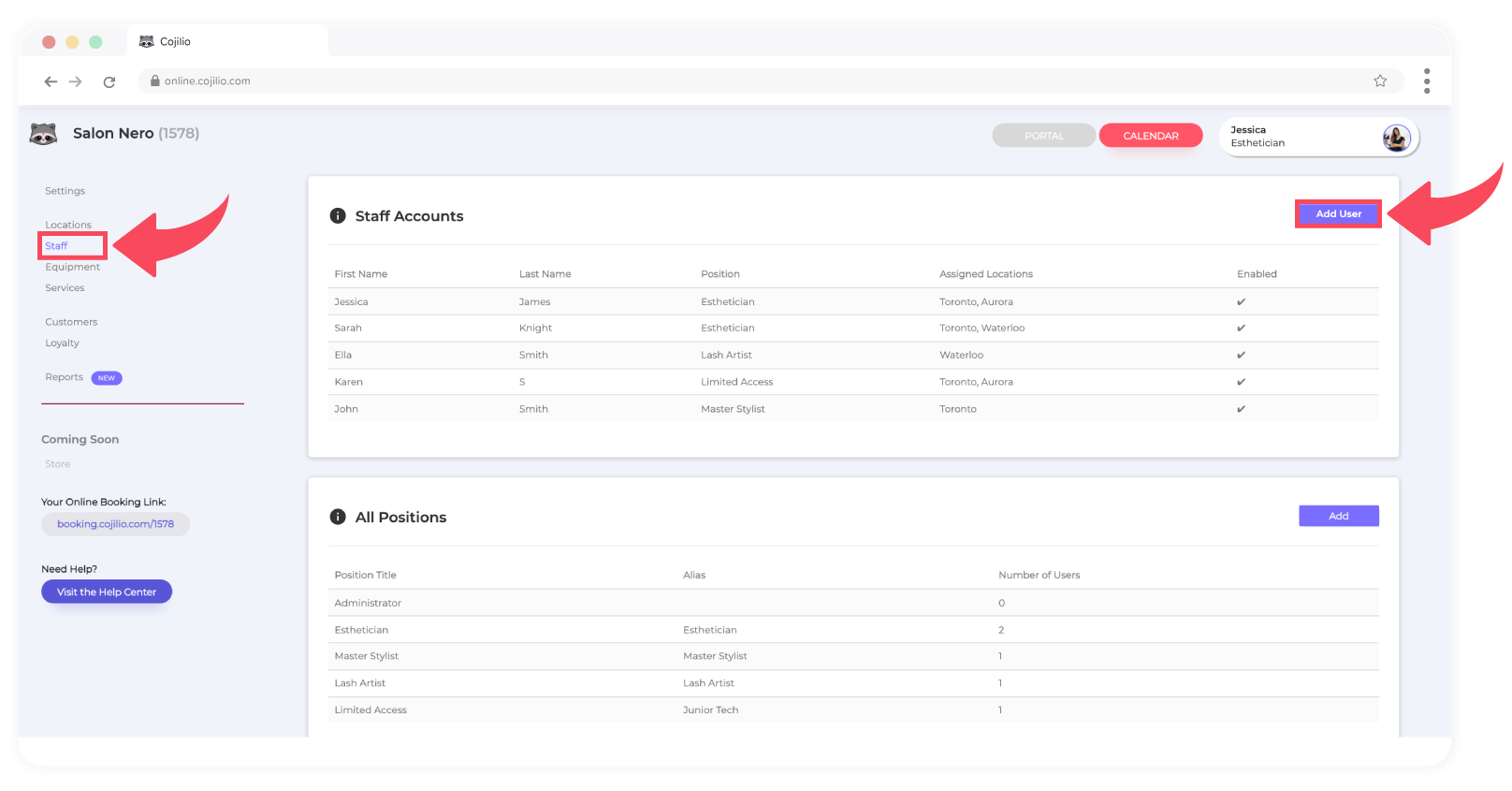This screenshot has width=1512, height=791.
Task: Toggle enabled checkmark for Jessica James
Action: coord(1241,302)
